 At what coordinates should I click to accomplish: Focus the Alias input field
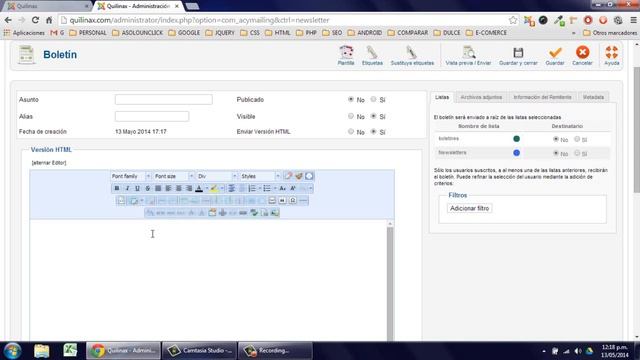coord(152,116)
